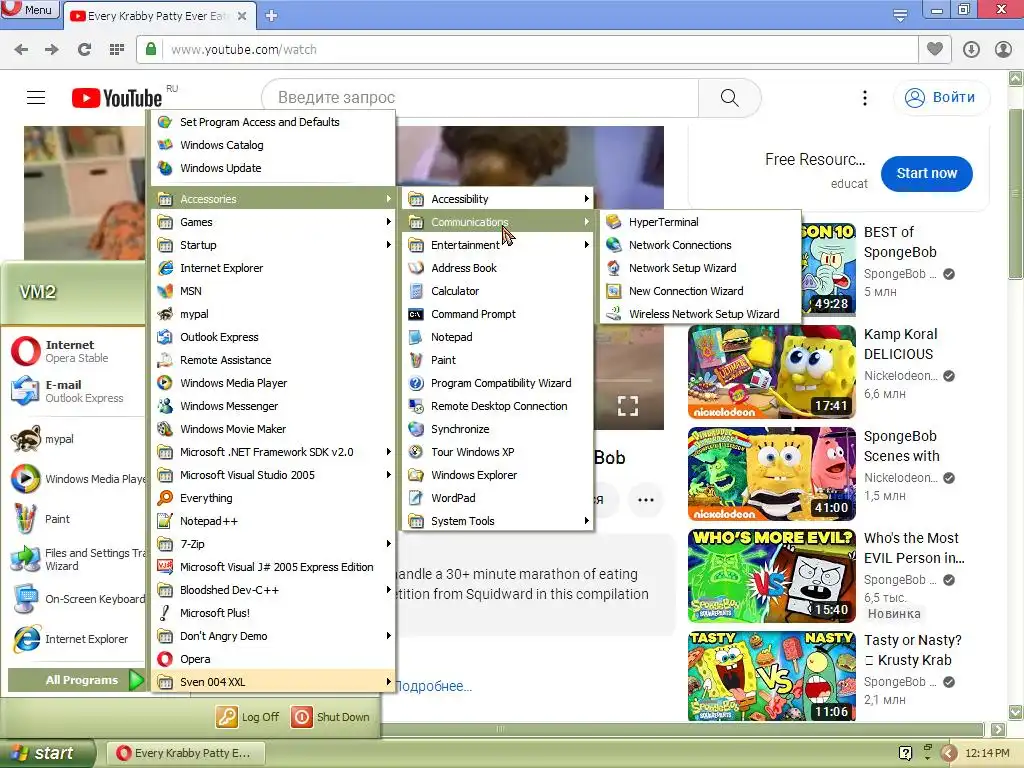Open YouTube hamburger guide menu
The height and width of the screenshot is (768, 1024).
click(x=36, y=97)
